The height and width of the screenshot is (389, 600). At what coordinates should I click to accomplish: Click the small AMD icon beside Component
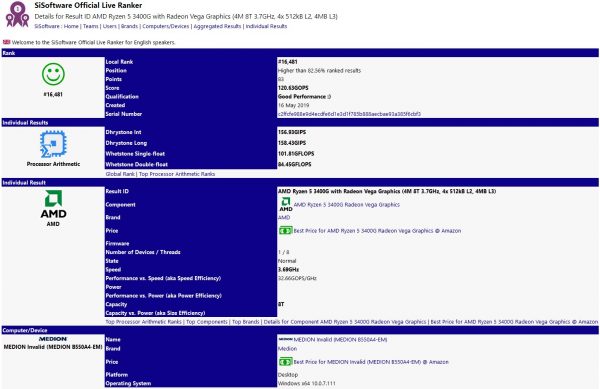coord(286,205)
